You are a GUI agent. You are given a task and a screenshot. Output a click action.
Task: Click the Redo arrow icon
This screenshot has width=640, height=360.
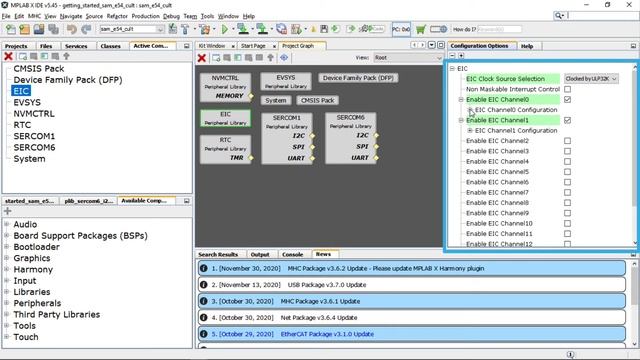(86, 29)
